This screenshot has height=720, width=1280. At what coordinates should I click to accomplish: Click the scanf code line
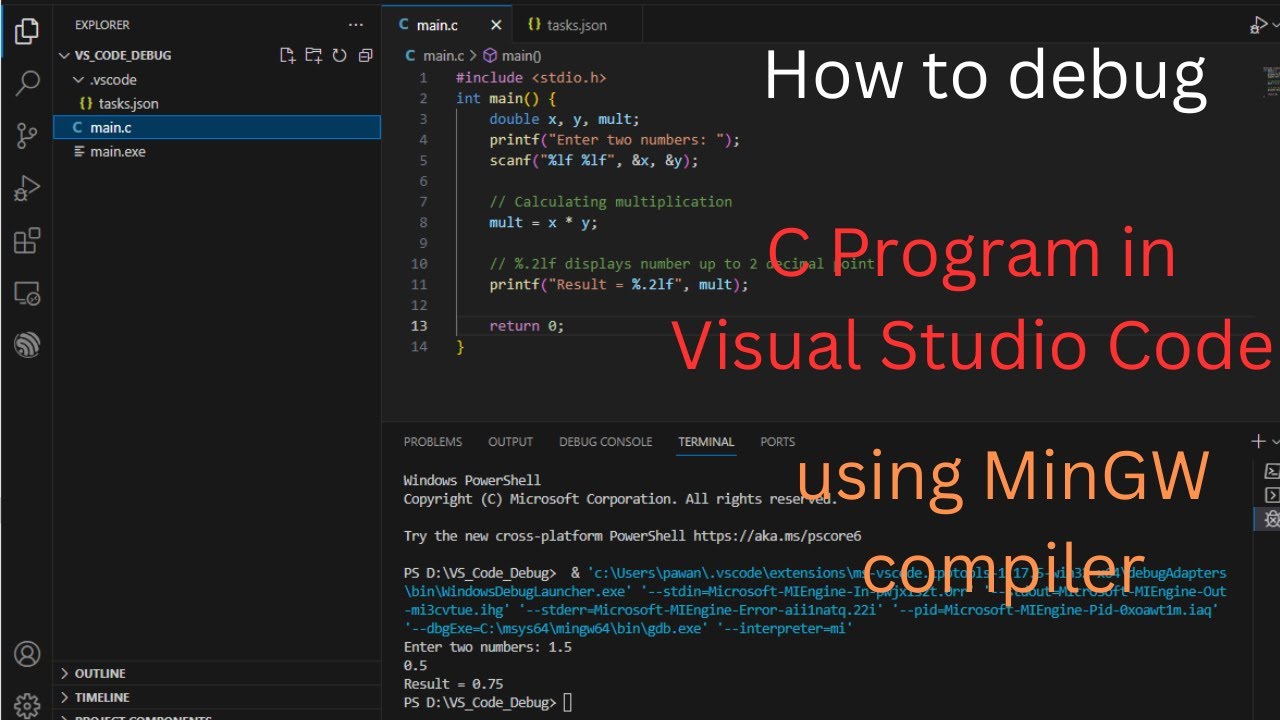[x=594, y=160]
